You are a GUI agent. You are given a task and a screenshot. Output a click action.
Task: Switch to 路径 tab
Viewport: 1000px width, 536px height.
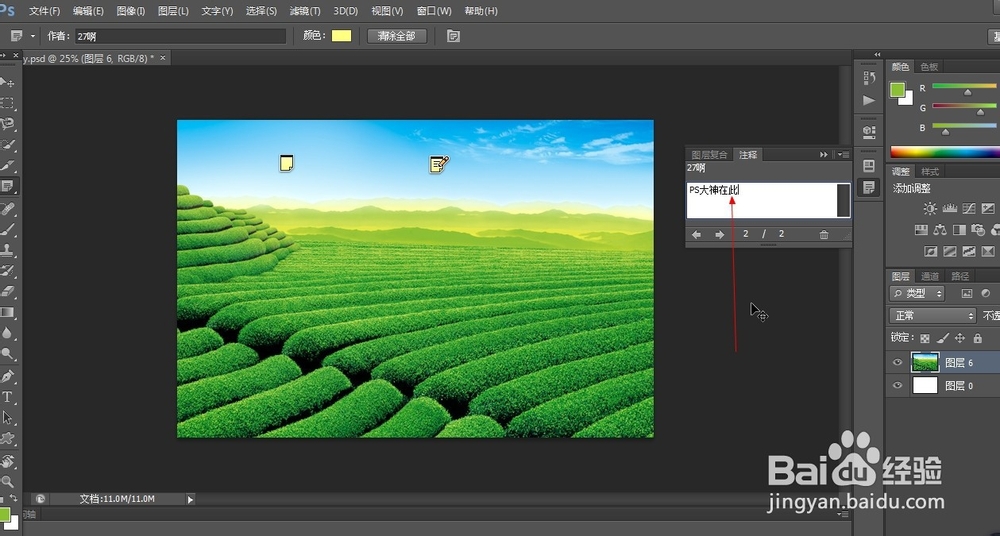[x=960, y=276]
